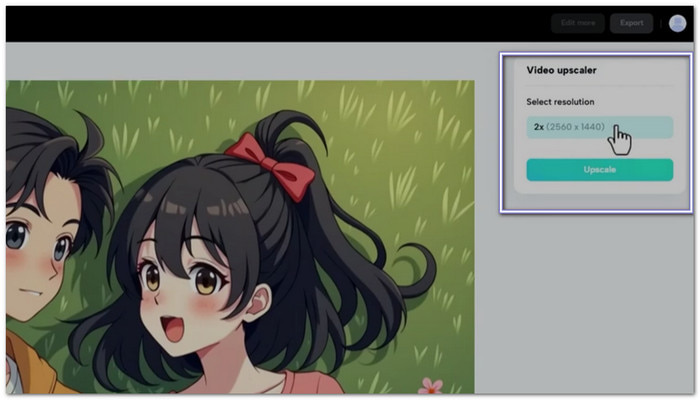700x400 pixels.
Task: Open the 2x (2560 x 1440) resolution dropdown
Action: click(600, 127)
